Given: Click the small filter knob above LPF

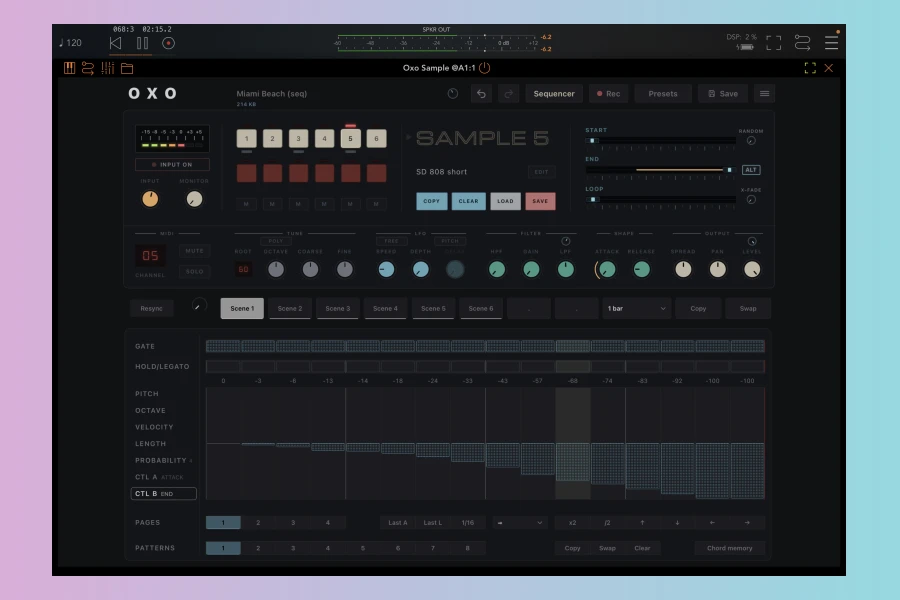Looking at the screenshot, I should 565,241.
